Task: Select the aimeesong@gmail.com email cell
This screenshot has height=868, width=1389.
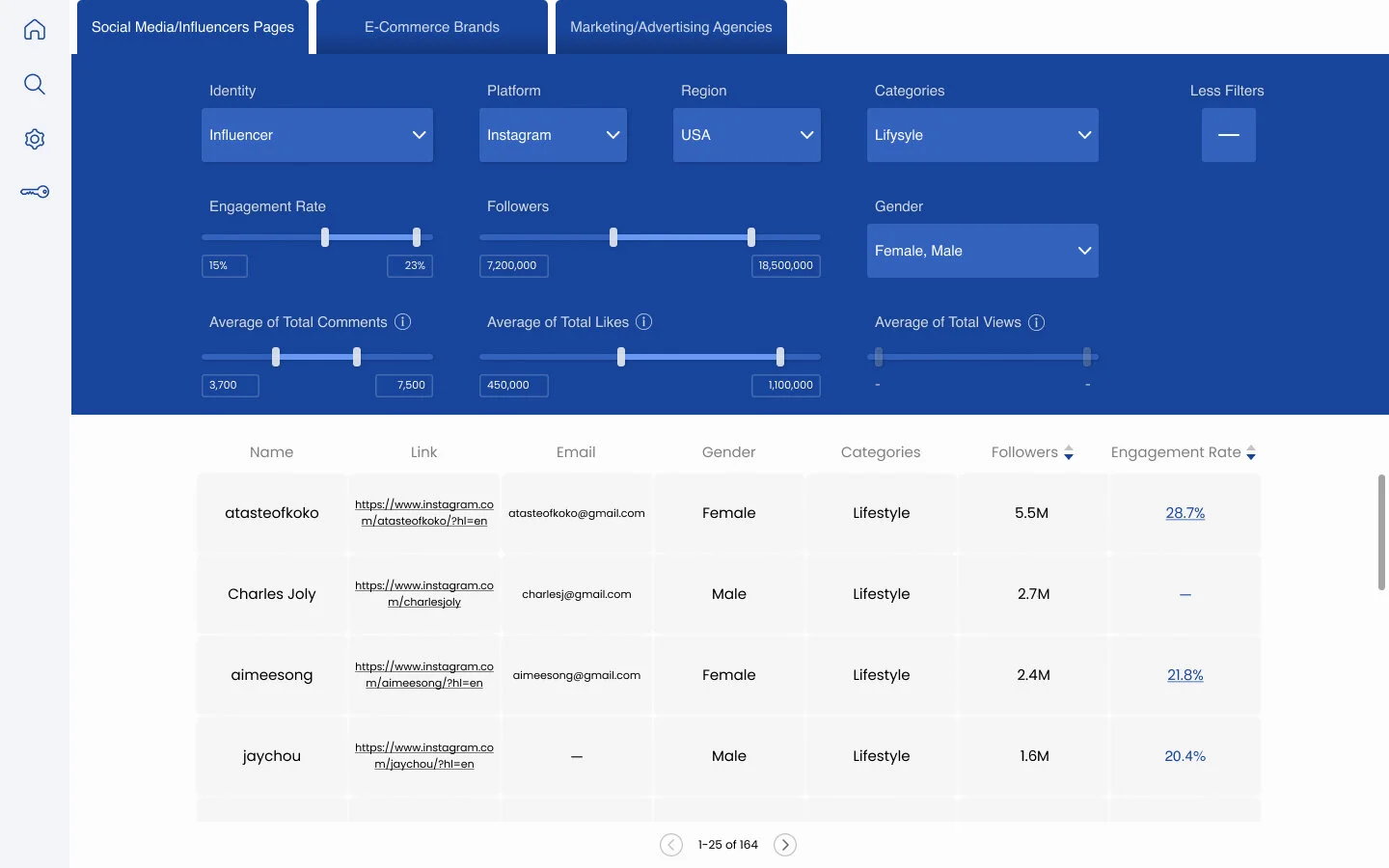Action: [577, 675]
